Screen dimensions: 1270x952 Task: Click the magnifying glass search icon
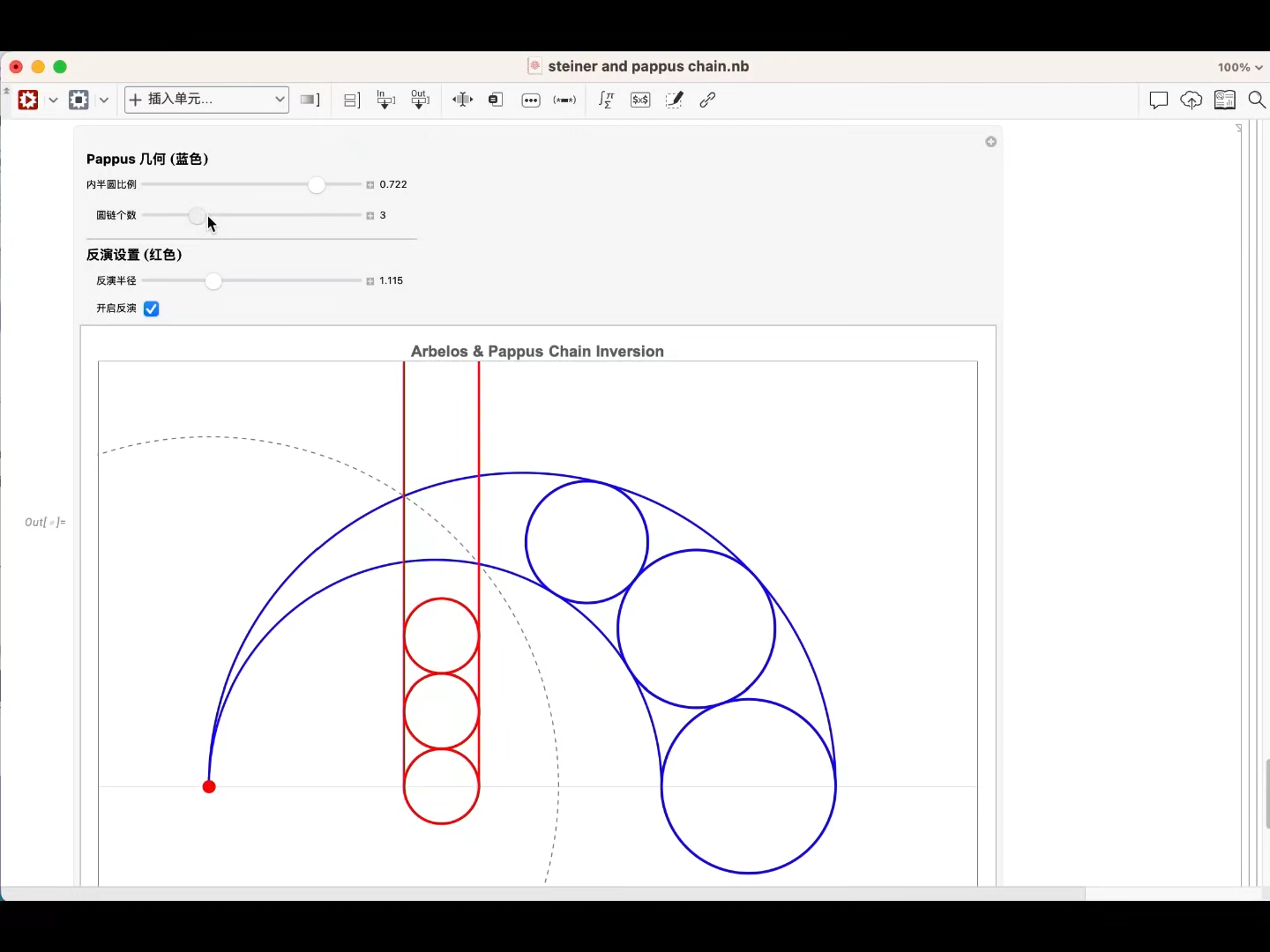point(1258,100)
